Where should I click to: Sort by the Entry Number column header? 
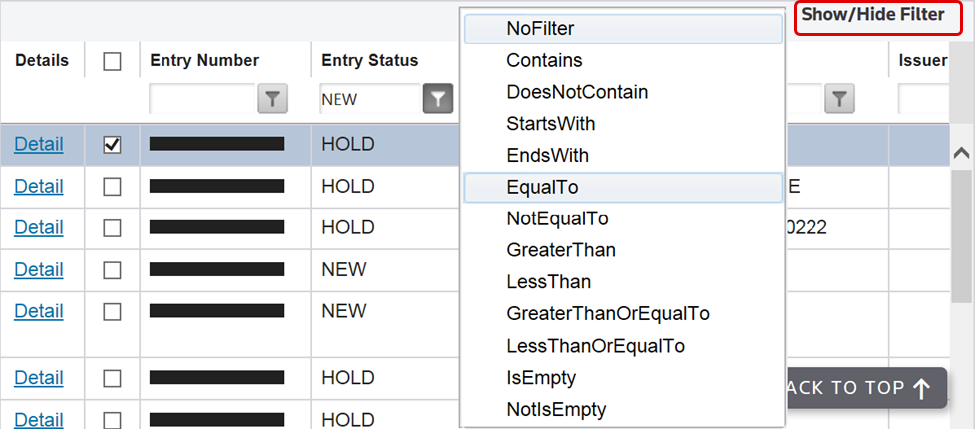click(x=204, y=61)
